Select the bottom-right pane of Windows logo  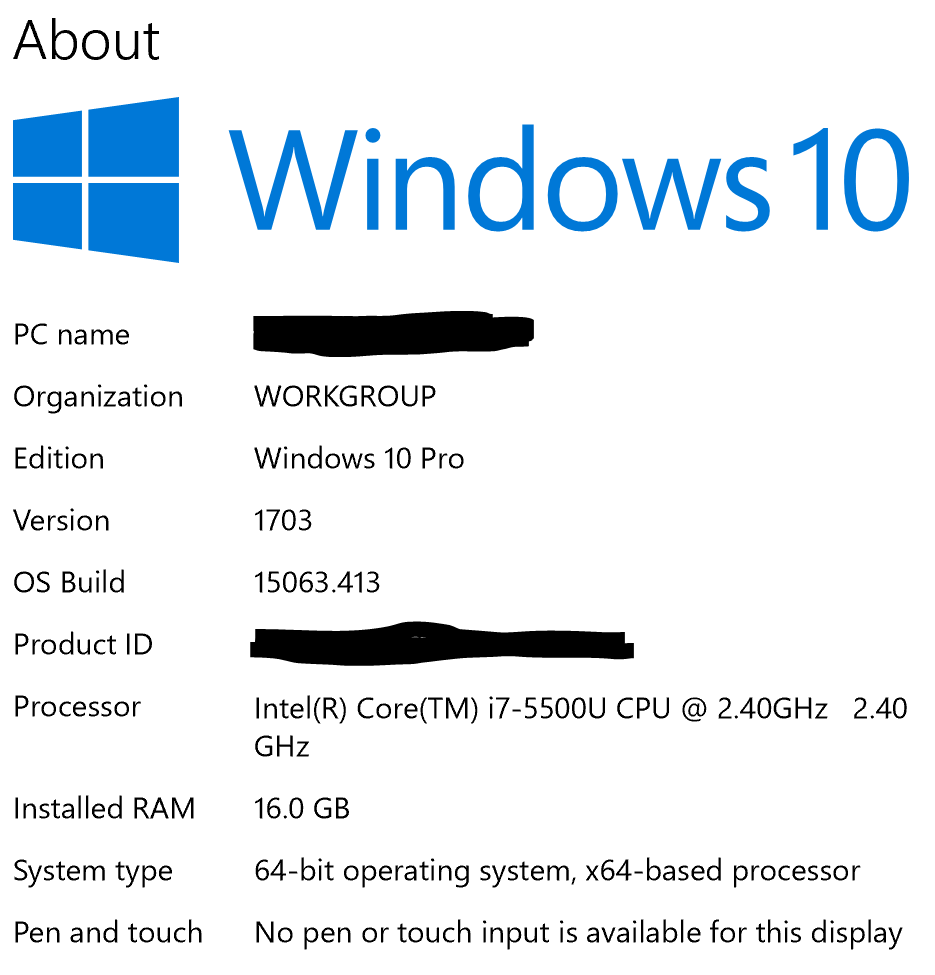[x=135, y=220]
